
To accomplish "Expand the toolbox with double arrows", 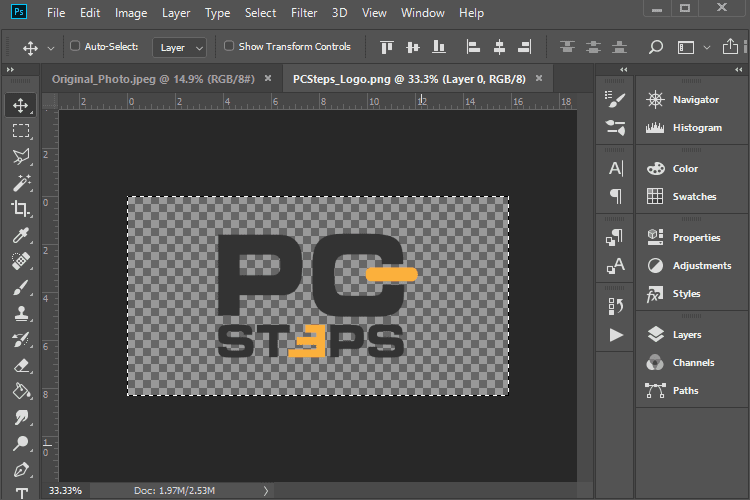I will [10, 69].
